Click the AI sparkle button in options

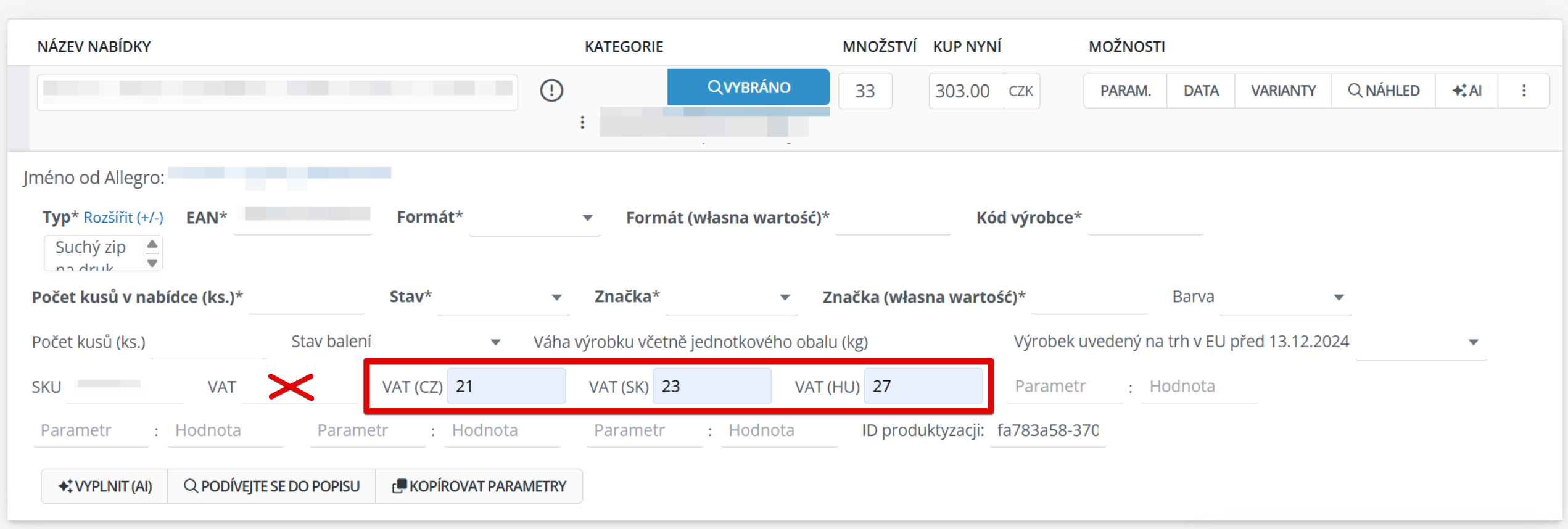pos(1466,91)
